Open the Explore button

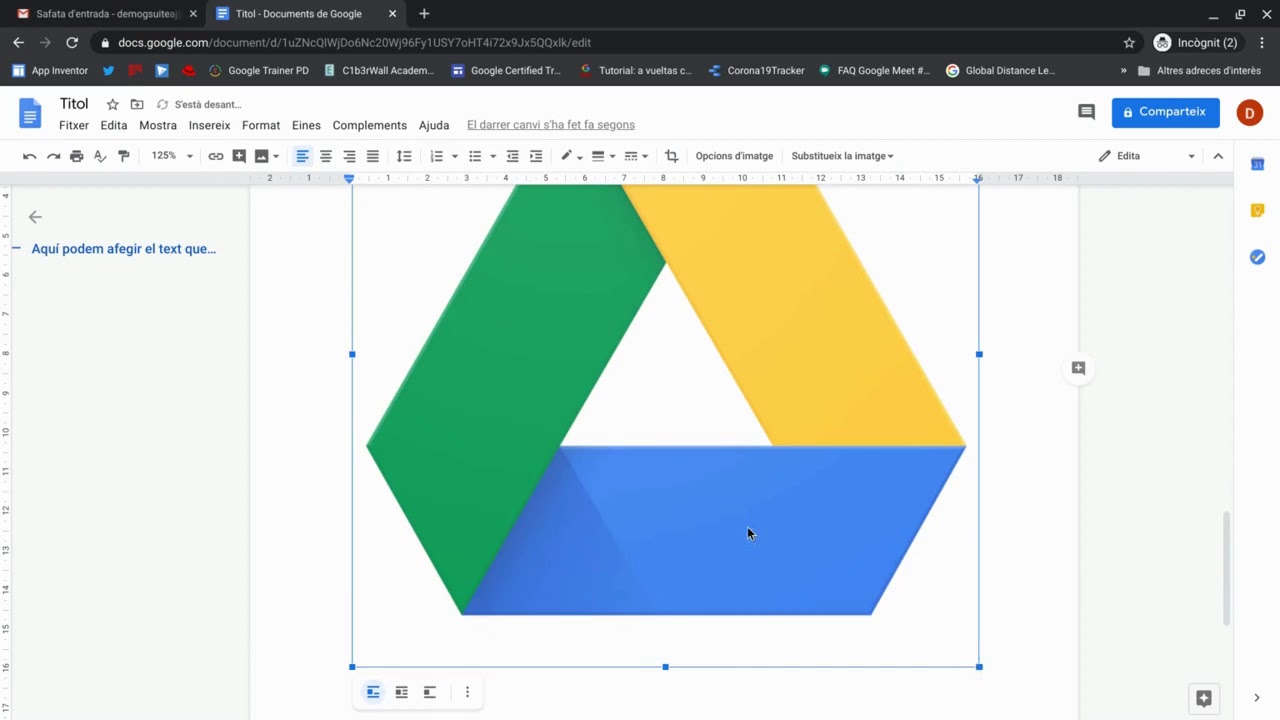[x=1204, y=698]
